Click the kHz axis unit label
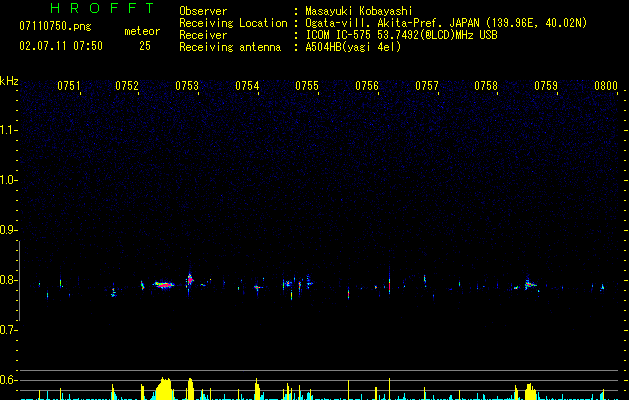629x400 pixels. tap(9, 81)
